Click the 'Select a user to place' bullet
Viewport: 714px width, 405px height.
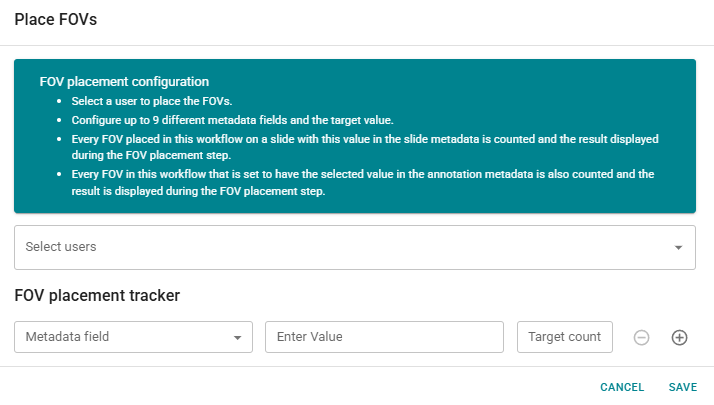pos(151,101)
